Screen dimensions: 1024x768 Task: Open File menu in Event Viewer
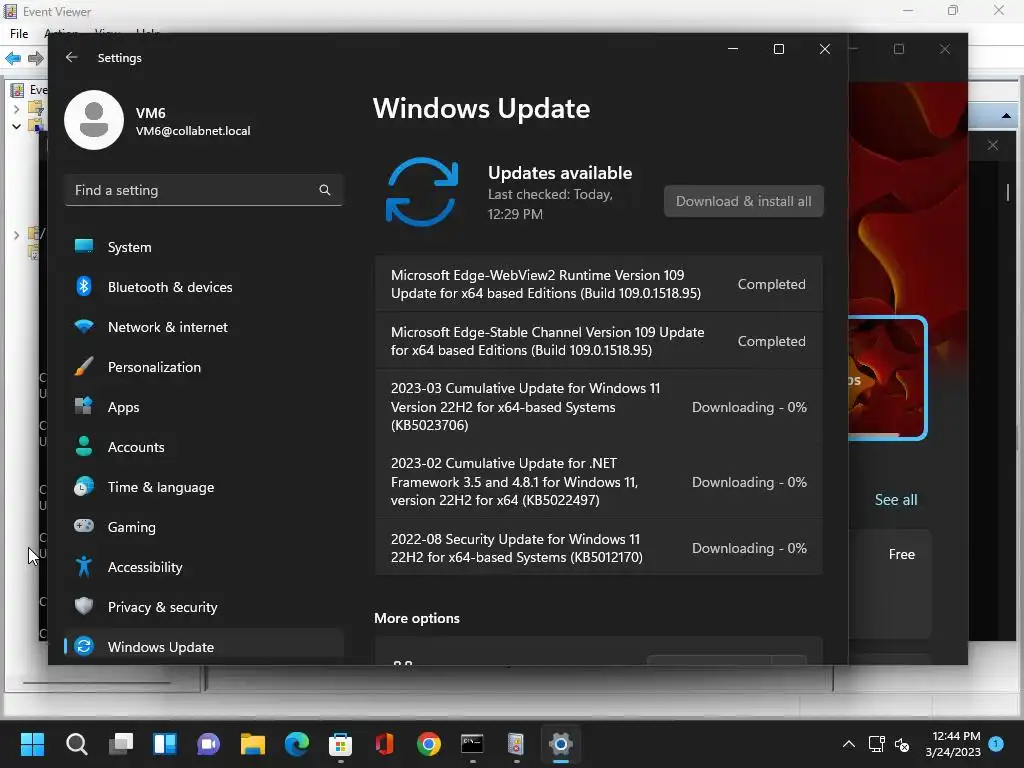(x=19, y=33)
